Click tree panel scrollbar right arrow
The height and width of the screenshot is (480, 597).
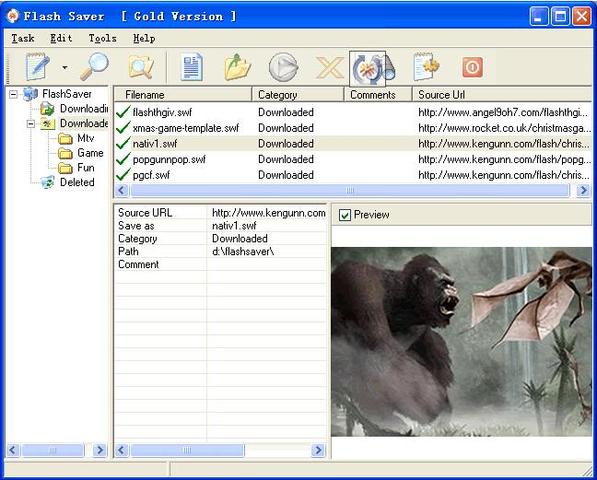100,450
